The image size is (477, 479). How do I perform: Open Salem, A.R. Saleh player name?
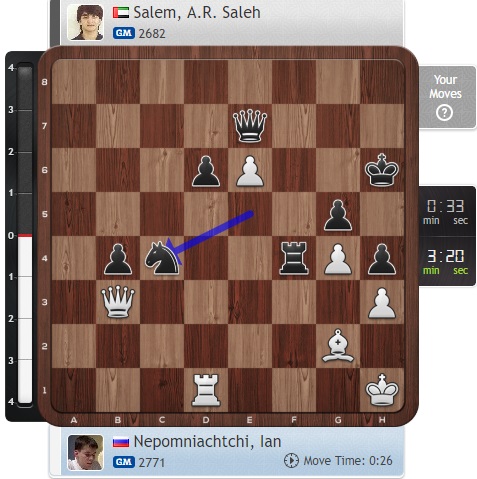pos(197,13)
